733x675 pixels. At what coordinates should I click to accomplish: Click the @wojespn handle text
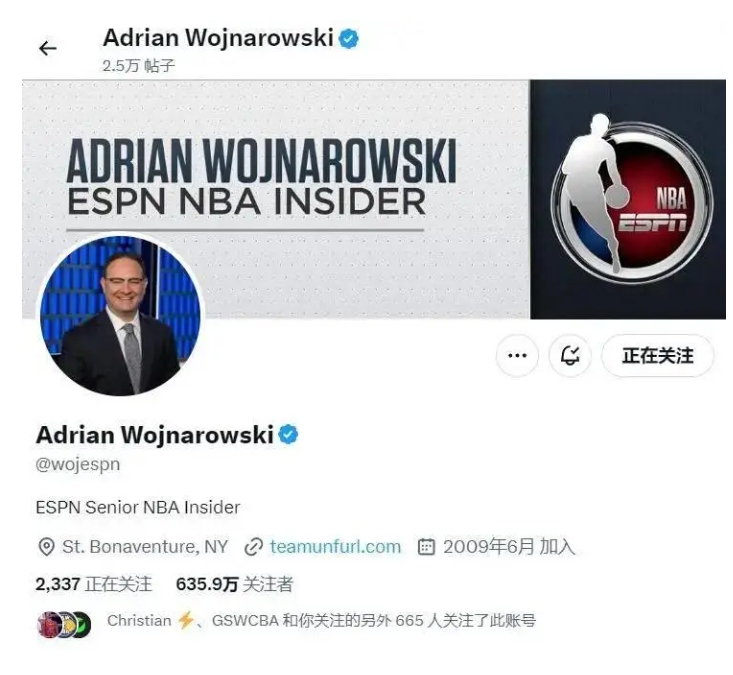78,465
